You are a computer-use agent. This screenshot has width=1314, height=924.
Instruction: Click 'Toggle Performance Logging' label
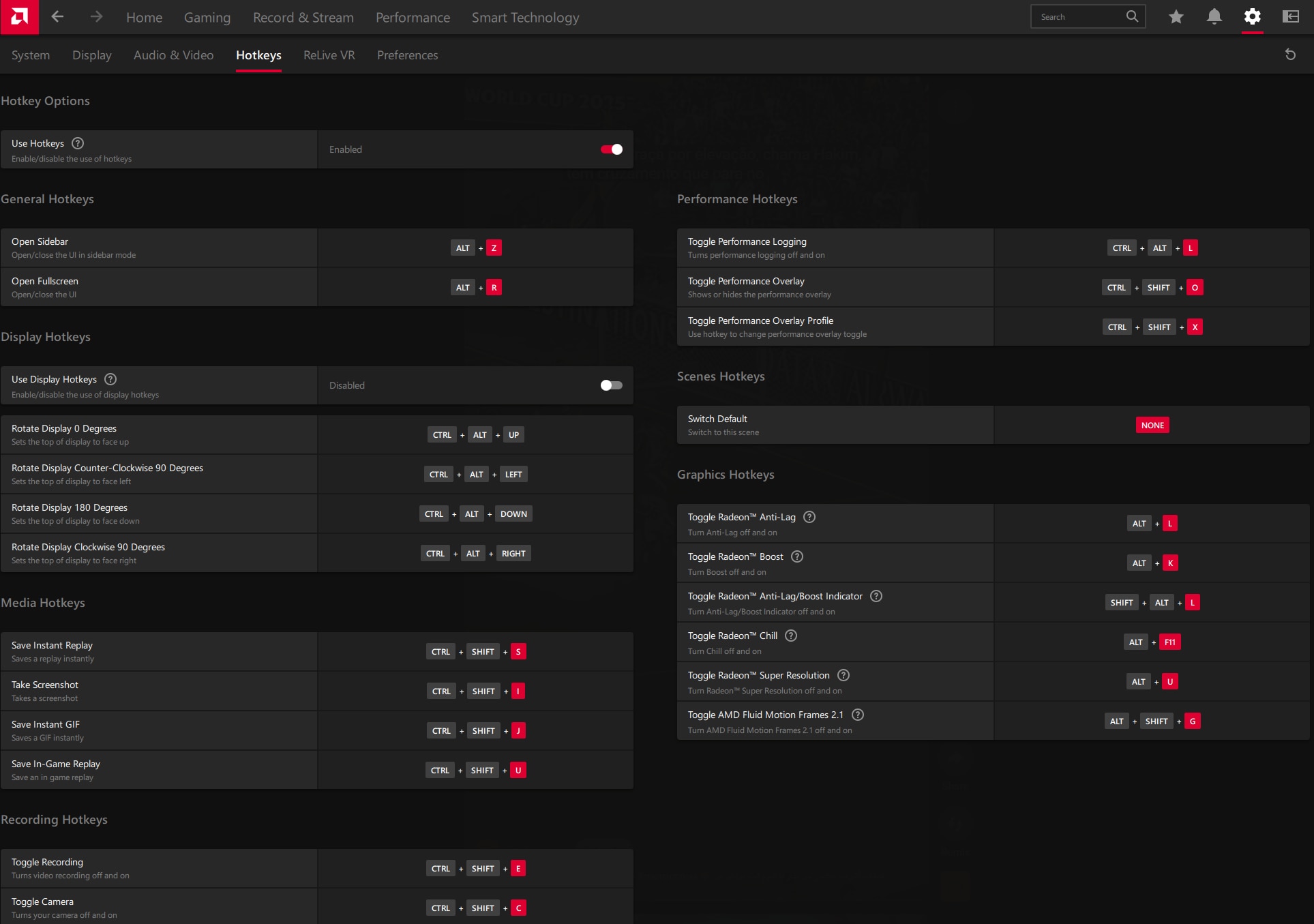[x=747, y=241]
